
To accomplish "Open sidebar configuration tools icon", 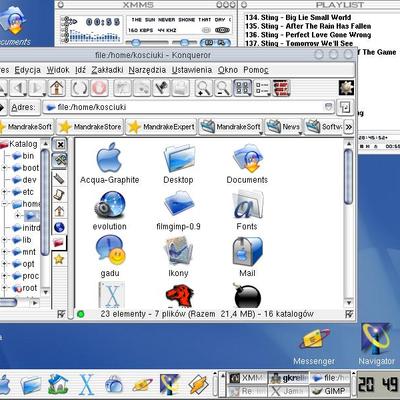I will [59, 161].
